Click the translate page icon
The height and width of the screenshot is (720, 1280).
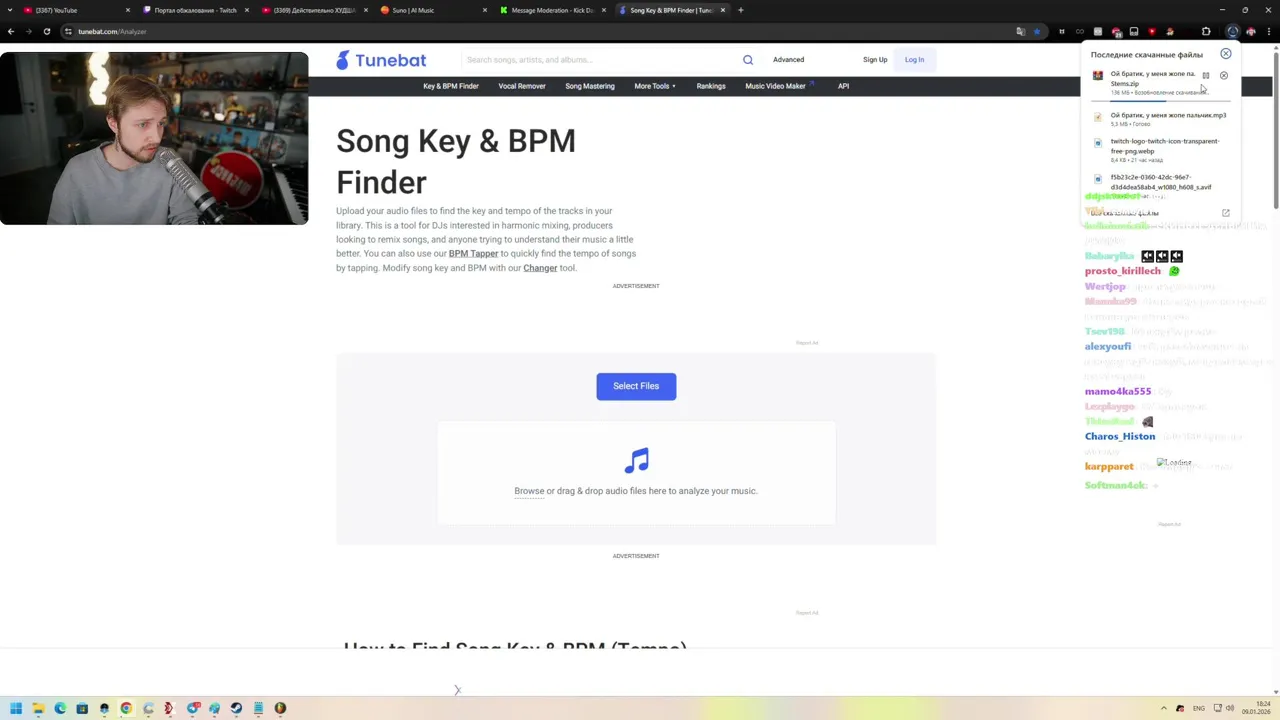(1020, 31)
